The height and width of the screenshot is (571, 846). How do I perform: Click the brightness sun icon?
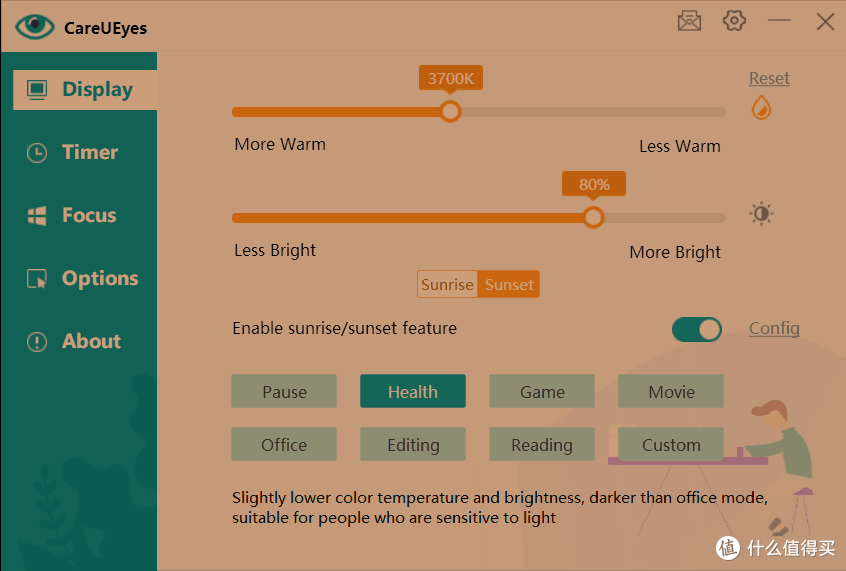(761, 214)
